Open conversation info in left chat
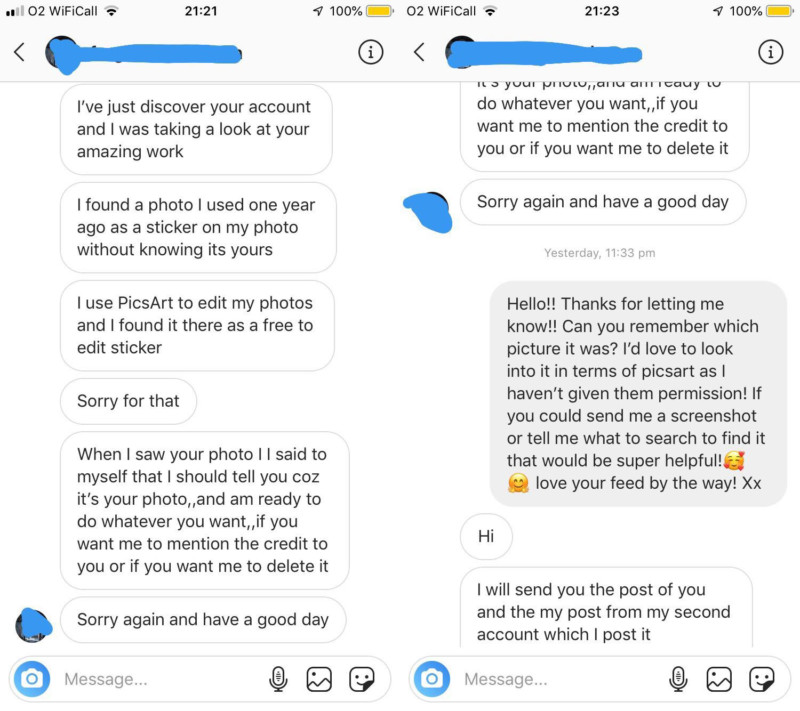This screenshot has width=800, height=711. pyautogui.click(x=370, y=52)
